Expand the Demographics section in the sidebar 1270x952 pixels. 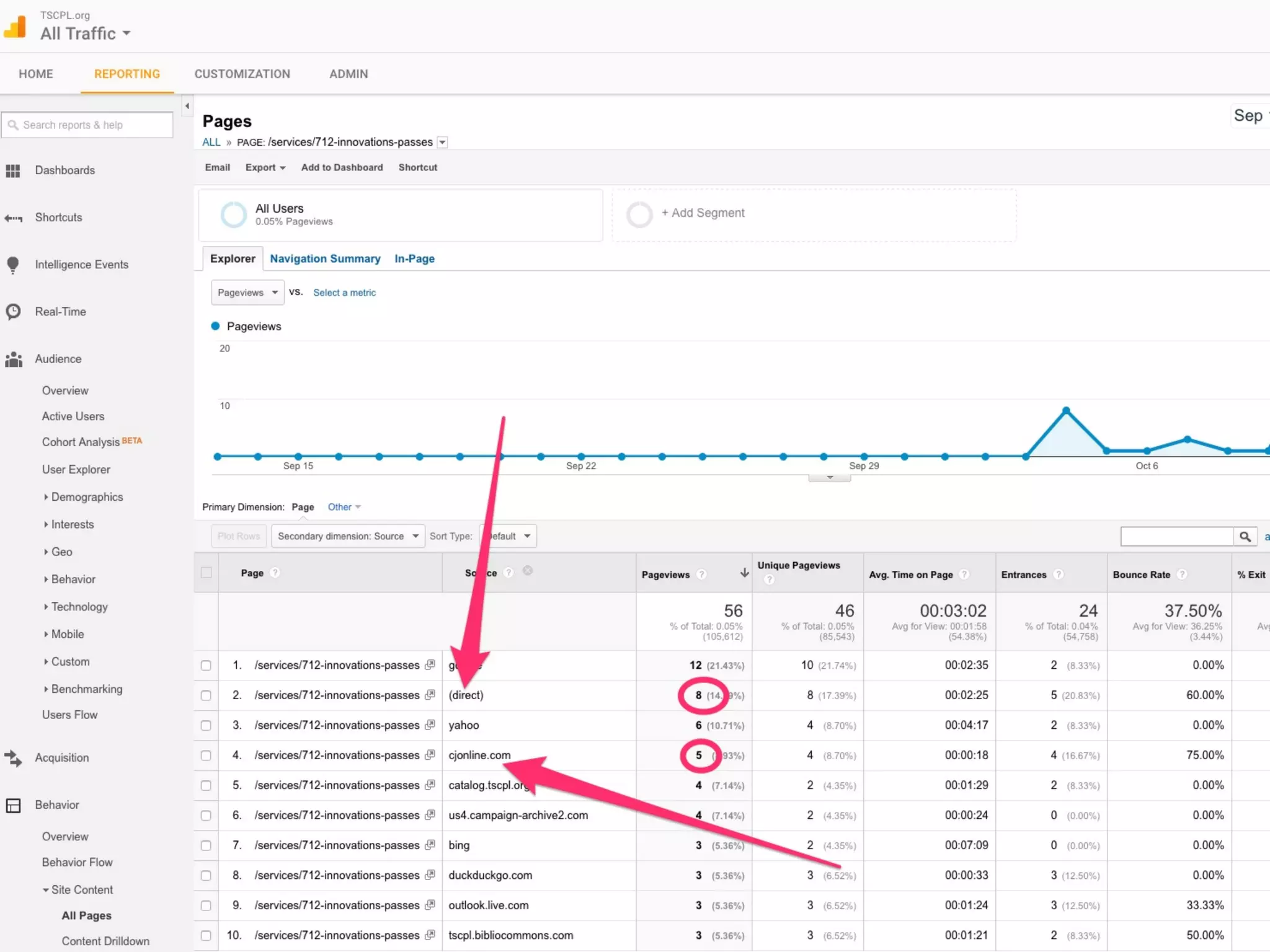(x=86, y=497)
